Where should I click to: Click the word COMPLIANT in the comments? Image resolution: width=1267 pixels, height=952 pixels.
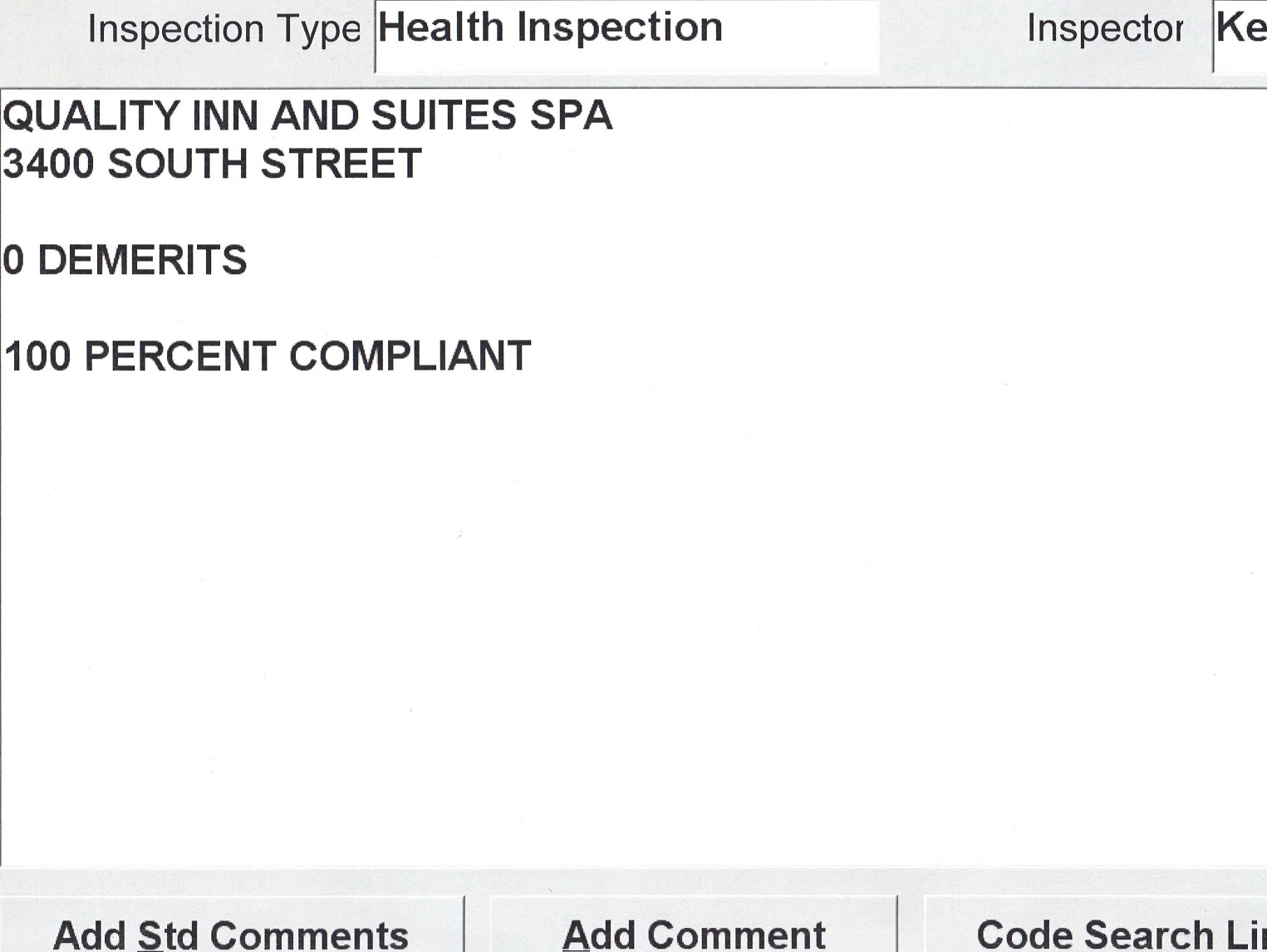coord(410,356)
